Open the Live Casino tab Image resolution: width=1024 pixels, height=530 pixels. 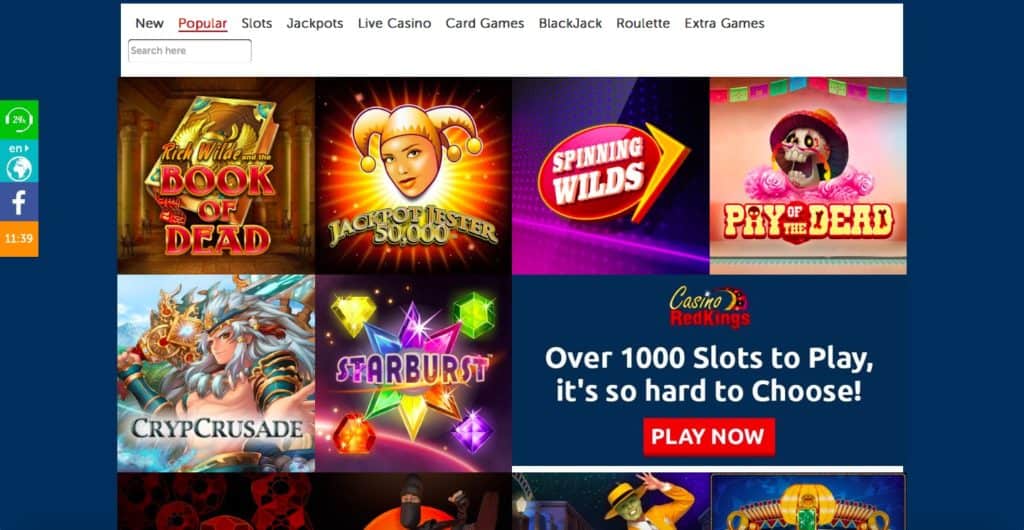click(394, 23)
